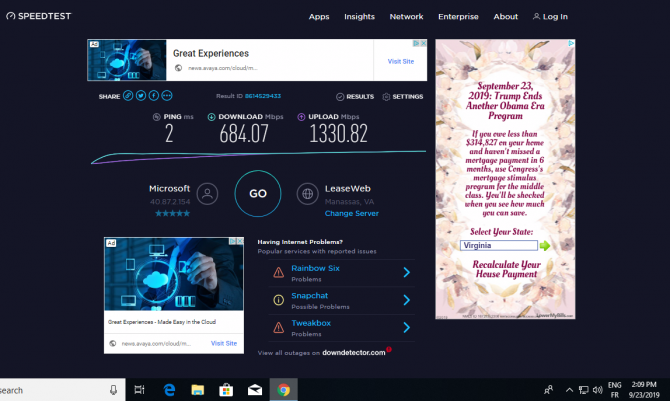
Task: Click Recalculate Your House Payment
Action: coord(506,269)
